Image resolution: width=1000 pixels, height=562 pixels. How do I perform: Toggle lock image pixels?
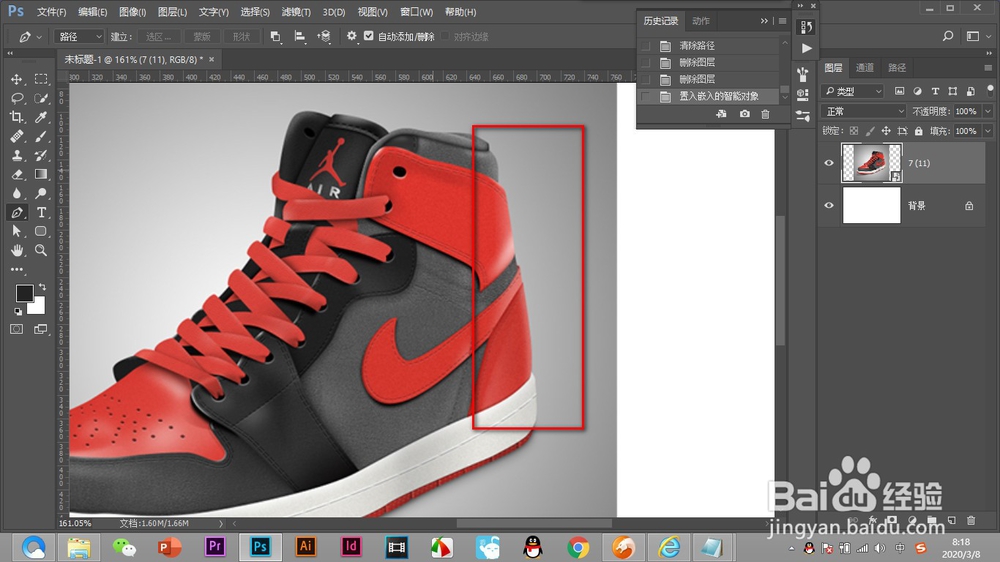[870, 131]
